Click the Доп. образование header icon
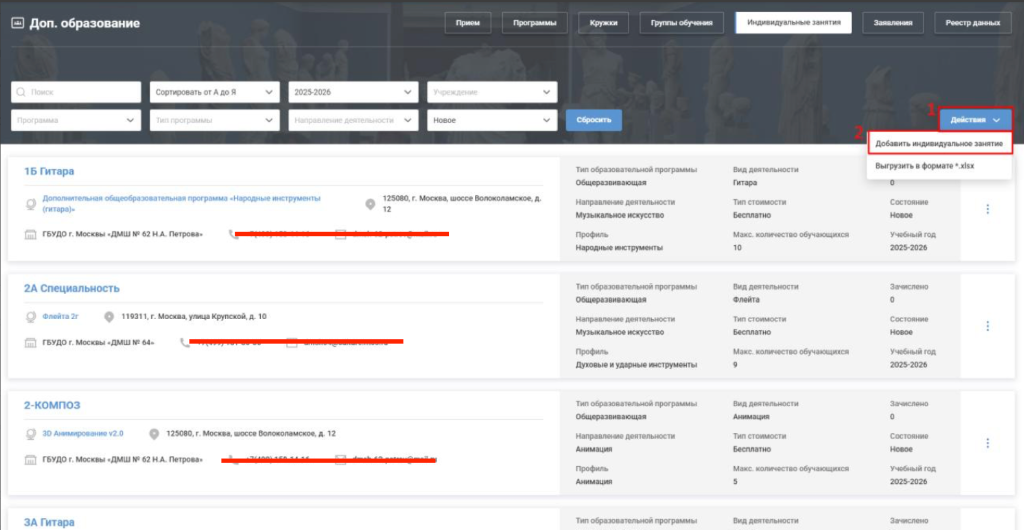 click(x=17, y=24)
